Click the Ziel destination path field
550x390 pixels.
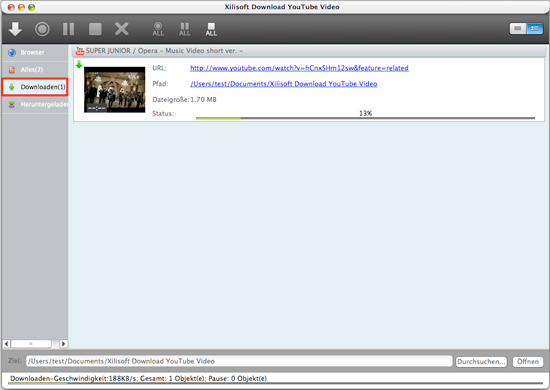[239, 361]
